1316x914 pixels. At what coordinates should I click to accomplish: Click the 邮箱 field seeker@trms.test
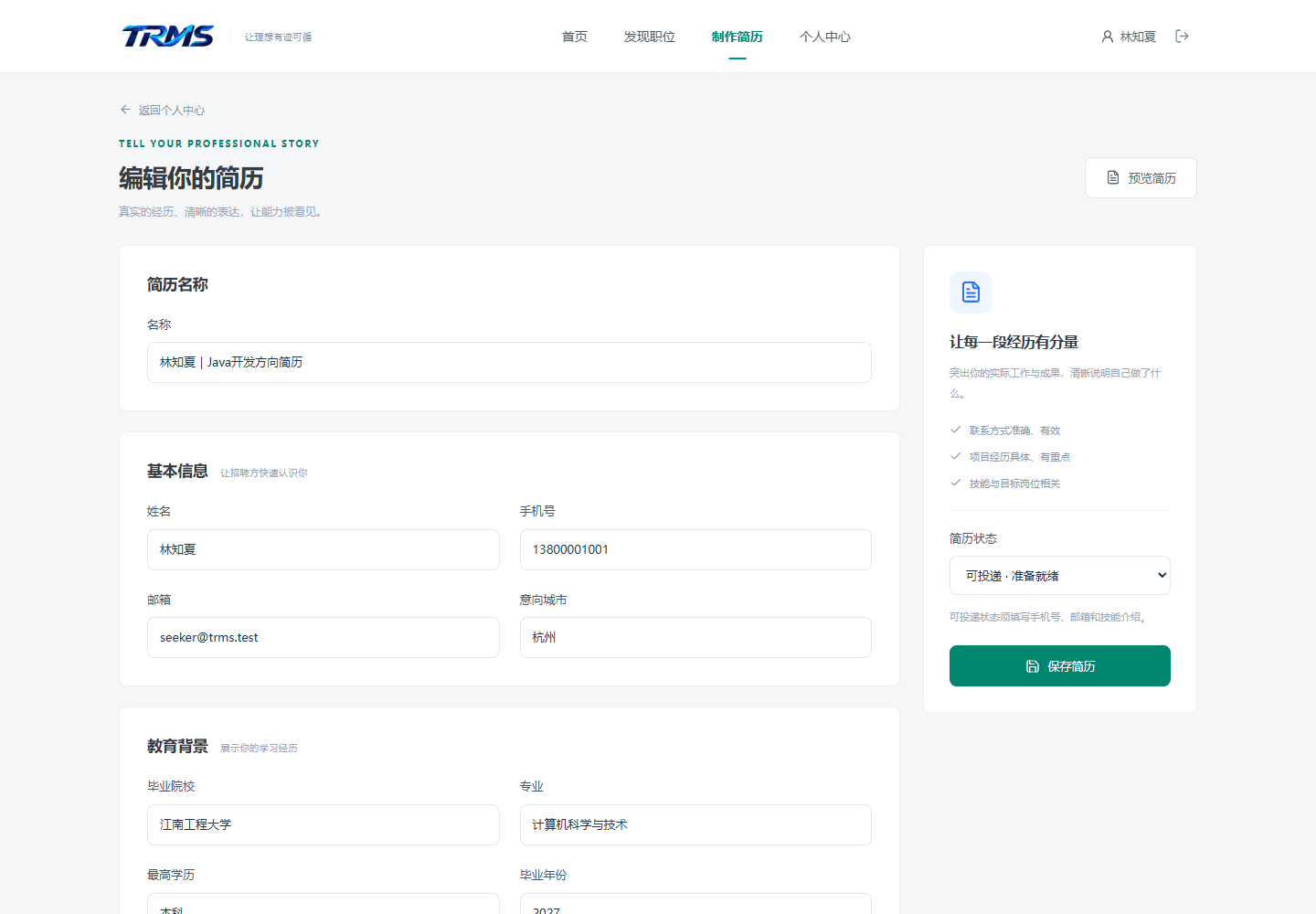coord(324,637)
